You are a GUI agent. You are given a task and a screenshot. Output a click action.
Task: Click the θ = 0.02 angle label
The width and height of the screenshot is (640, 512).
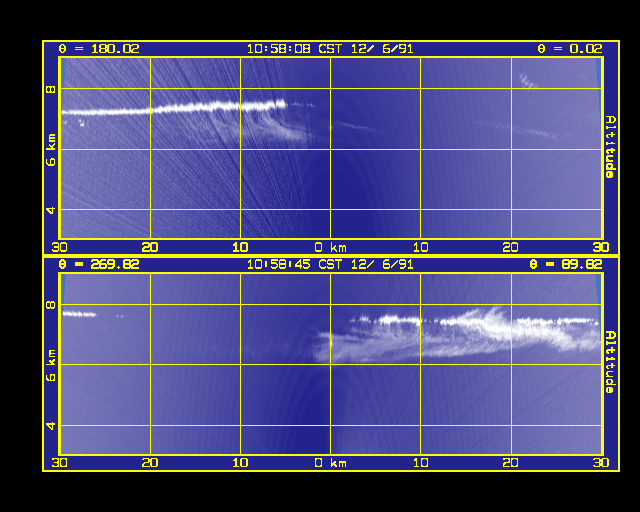tap(570, 49)
